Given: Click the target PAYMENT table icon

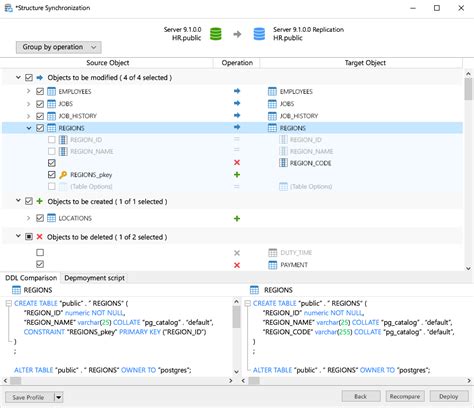Looking at the screenshot, I should 273,265.
